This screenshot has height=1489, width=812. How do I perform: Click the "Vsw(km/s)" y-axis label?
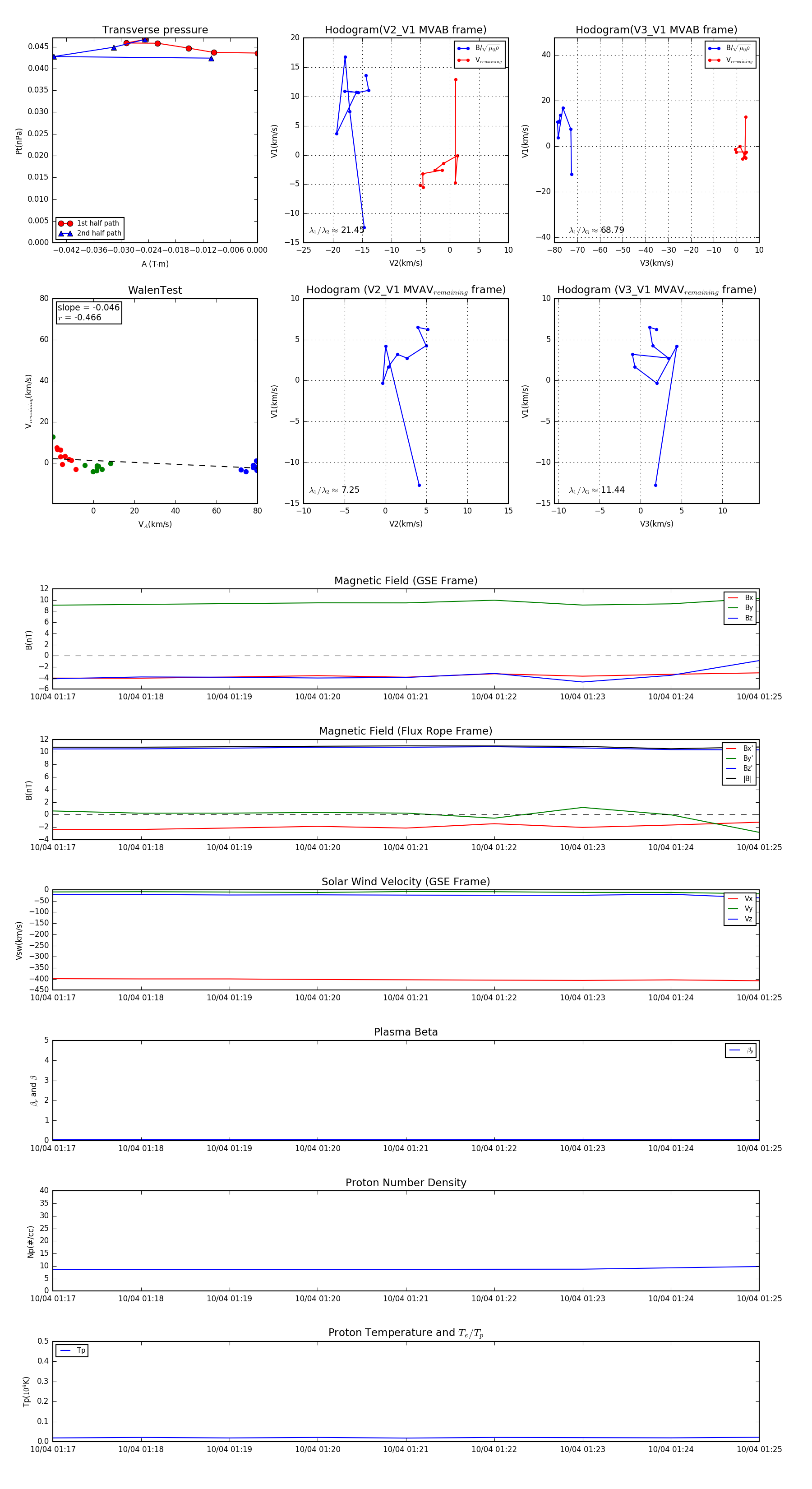[18, 940]
